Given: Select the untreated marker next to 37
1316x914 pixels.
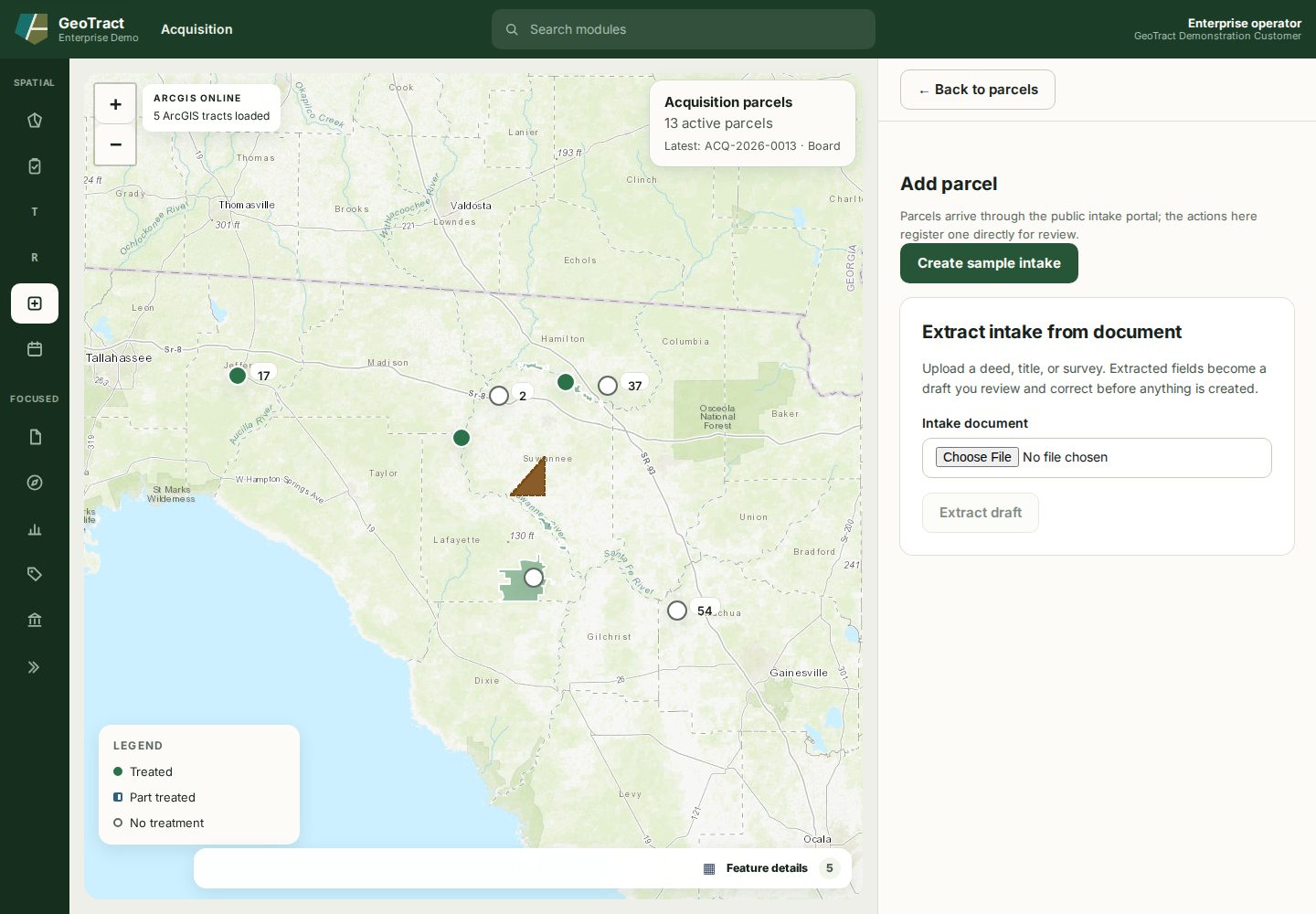Looking at the screenshot, I should (608, 386).
